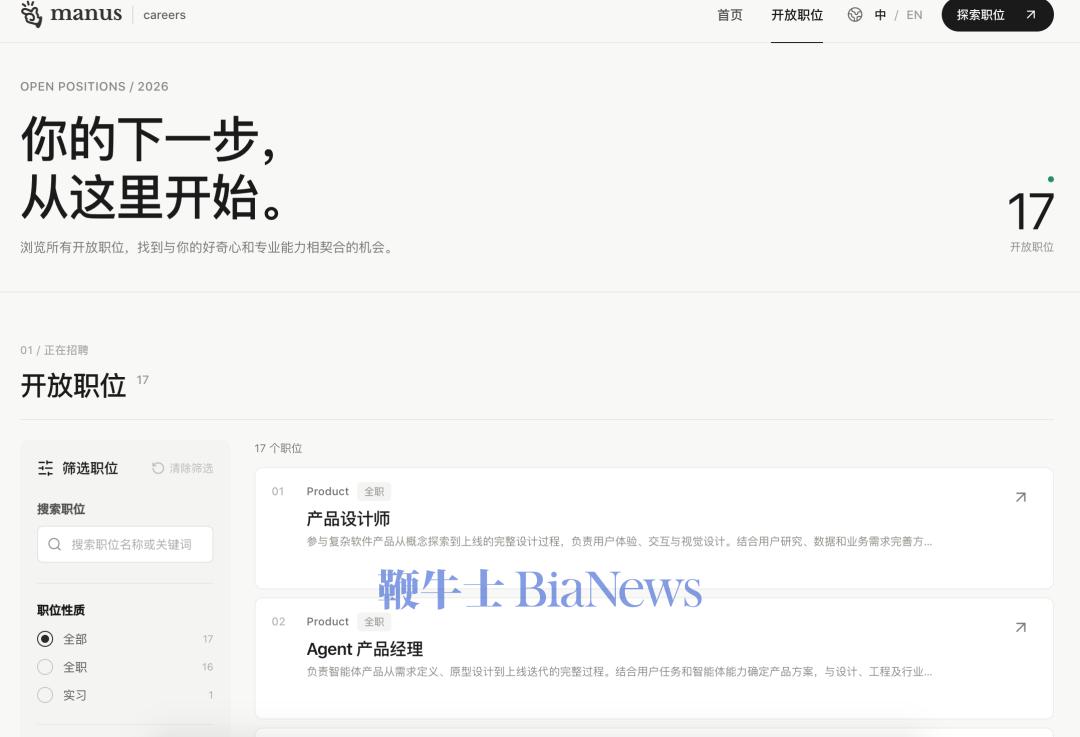The width and height of the screenshot is (1080, 737).
Task: Click the 筛选职位 filter sliders icon
Action: [x=45, y=468]
